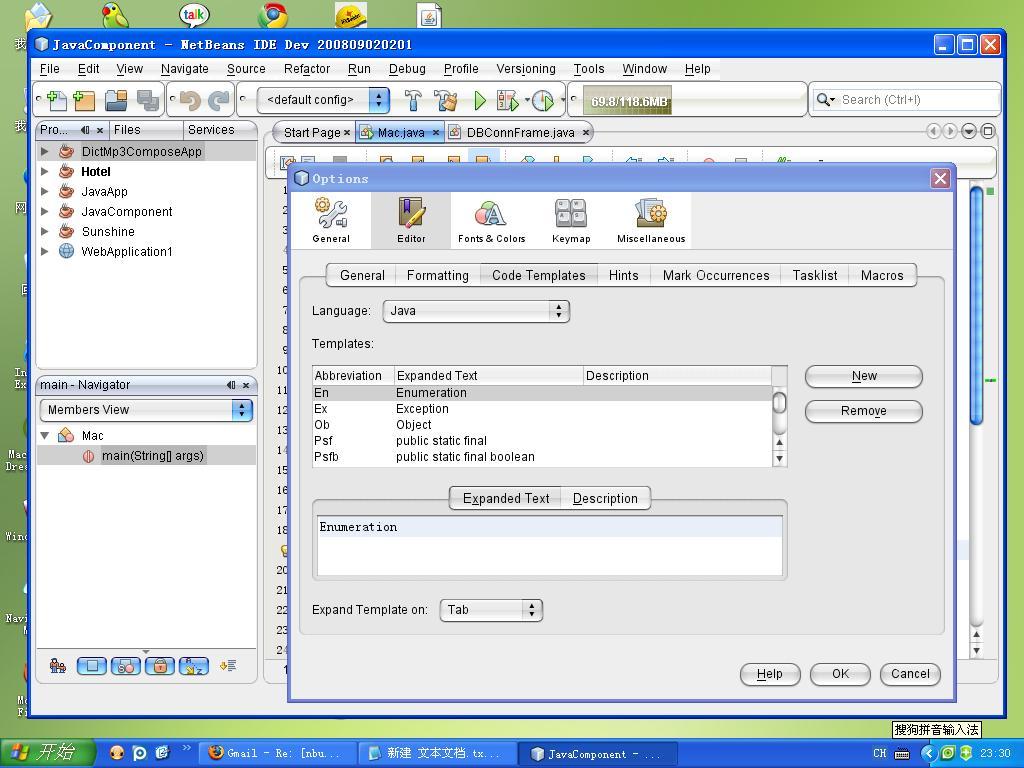Run the main project with green play icon

tap(480, 100)
